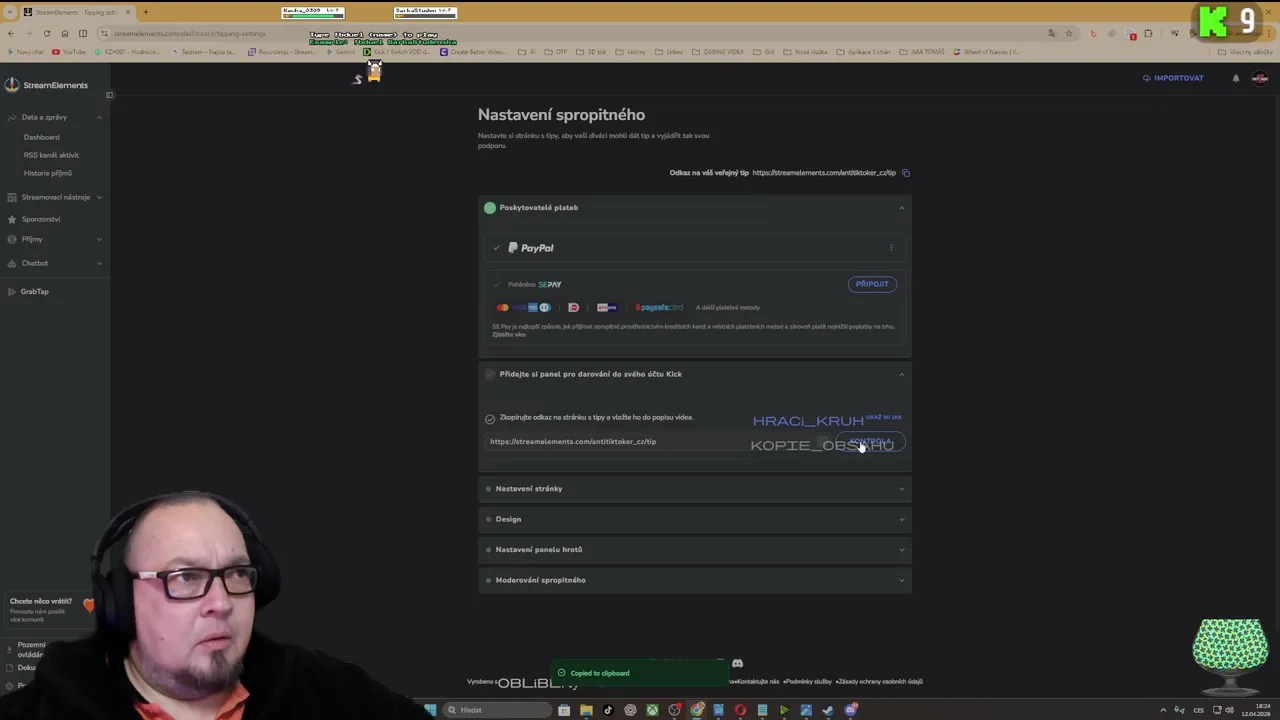The image size is (1280, 720).
Task: Open Wheel of Names bookmark
Action: click(988, 52)
